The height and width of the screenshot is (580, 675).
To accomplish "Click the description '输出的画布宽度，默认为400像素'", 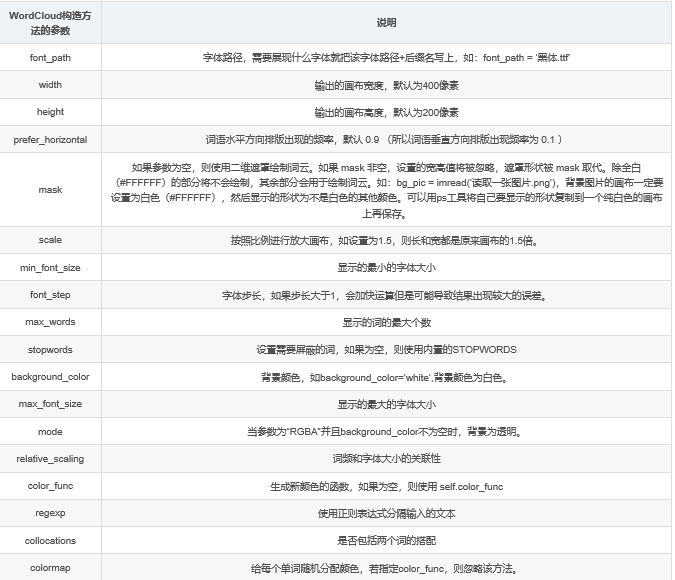I will pos(386,85).
